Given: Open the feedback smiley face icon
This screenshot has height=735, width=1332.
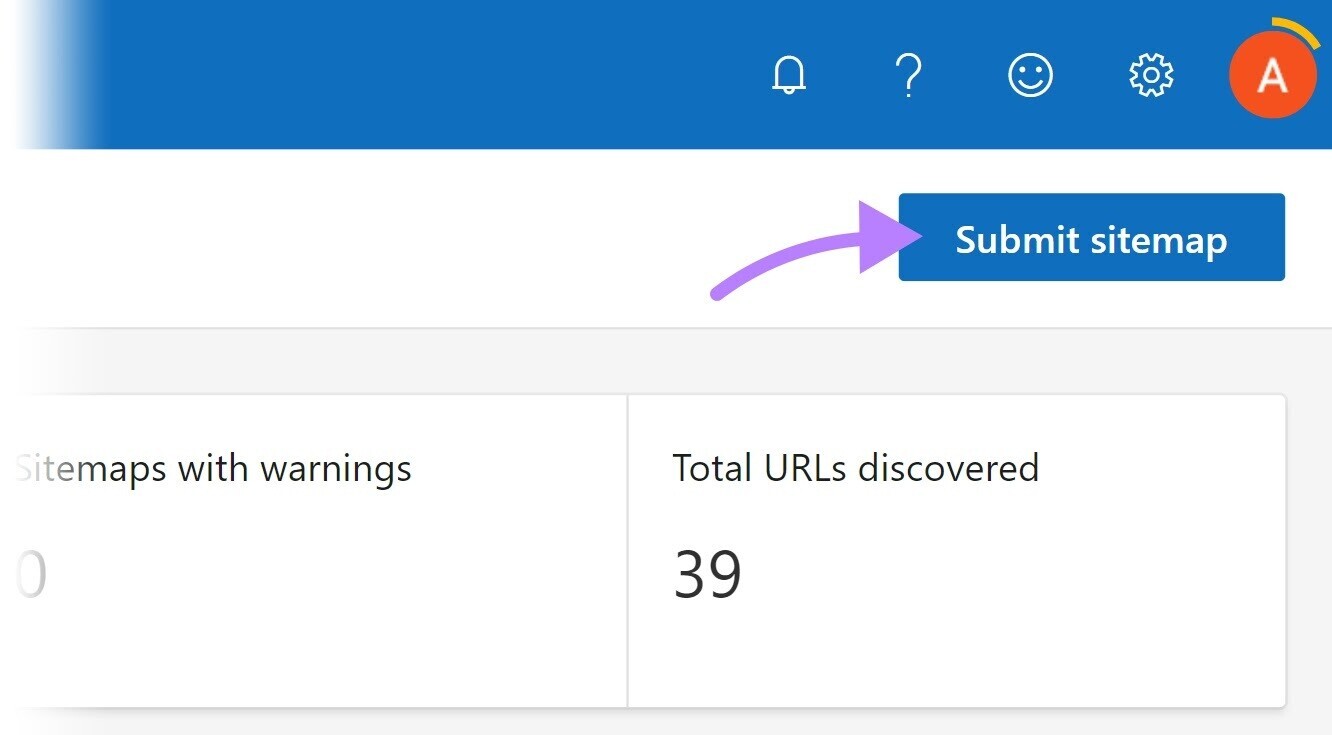Looking at the screenshot, I should [1031, 74].
